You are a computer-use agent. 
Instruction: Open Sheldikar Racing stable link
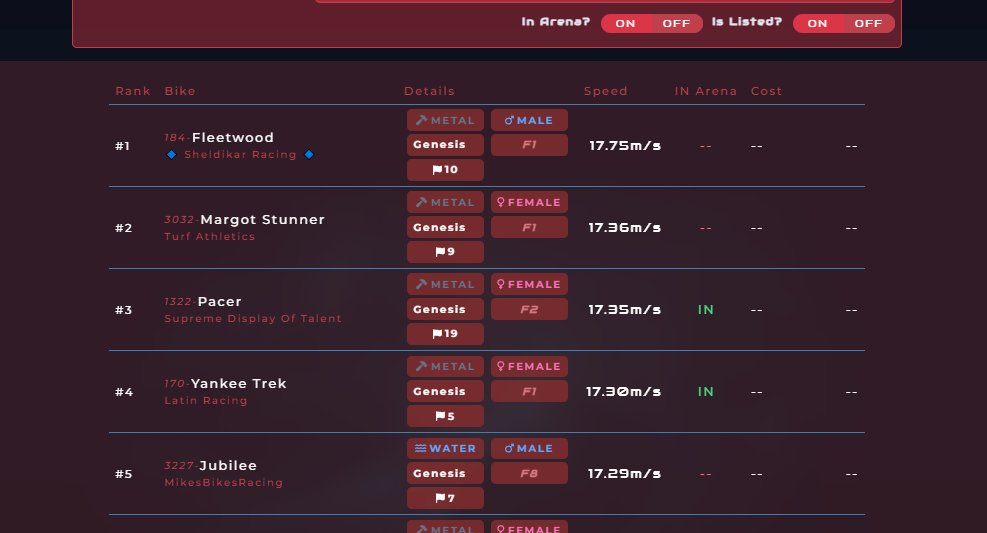coord(240,154)
